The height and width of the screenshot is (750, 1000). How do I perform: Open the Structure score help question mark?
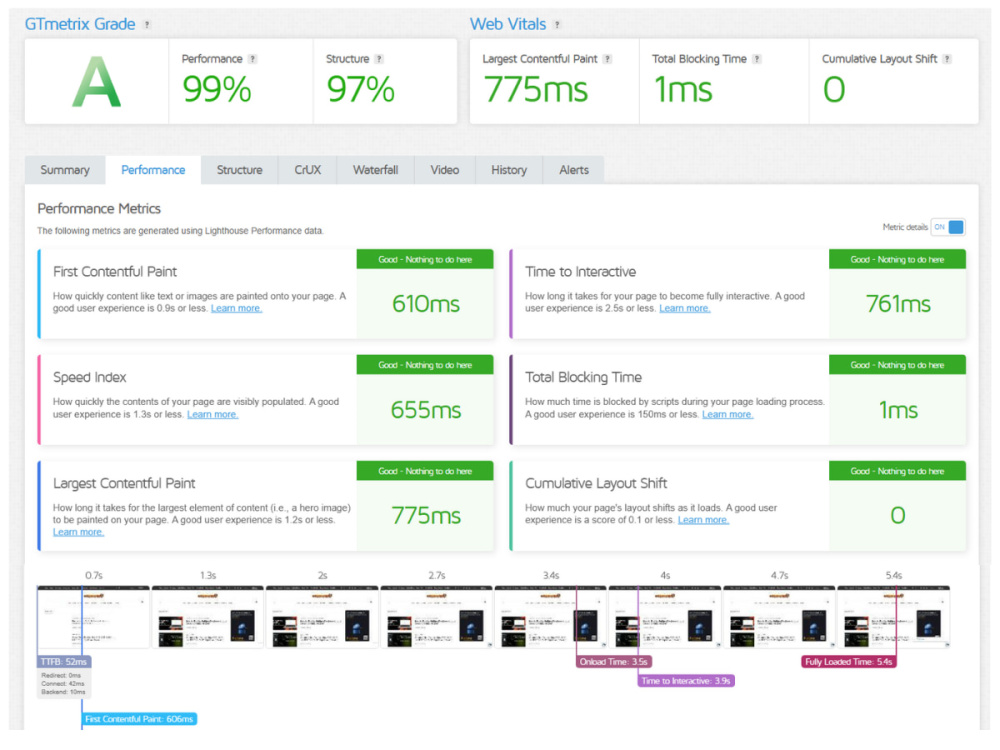[x=379, y=59]
